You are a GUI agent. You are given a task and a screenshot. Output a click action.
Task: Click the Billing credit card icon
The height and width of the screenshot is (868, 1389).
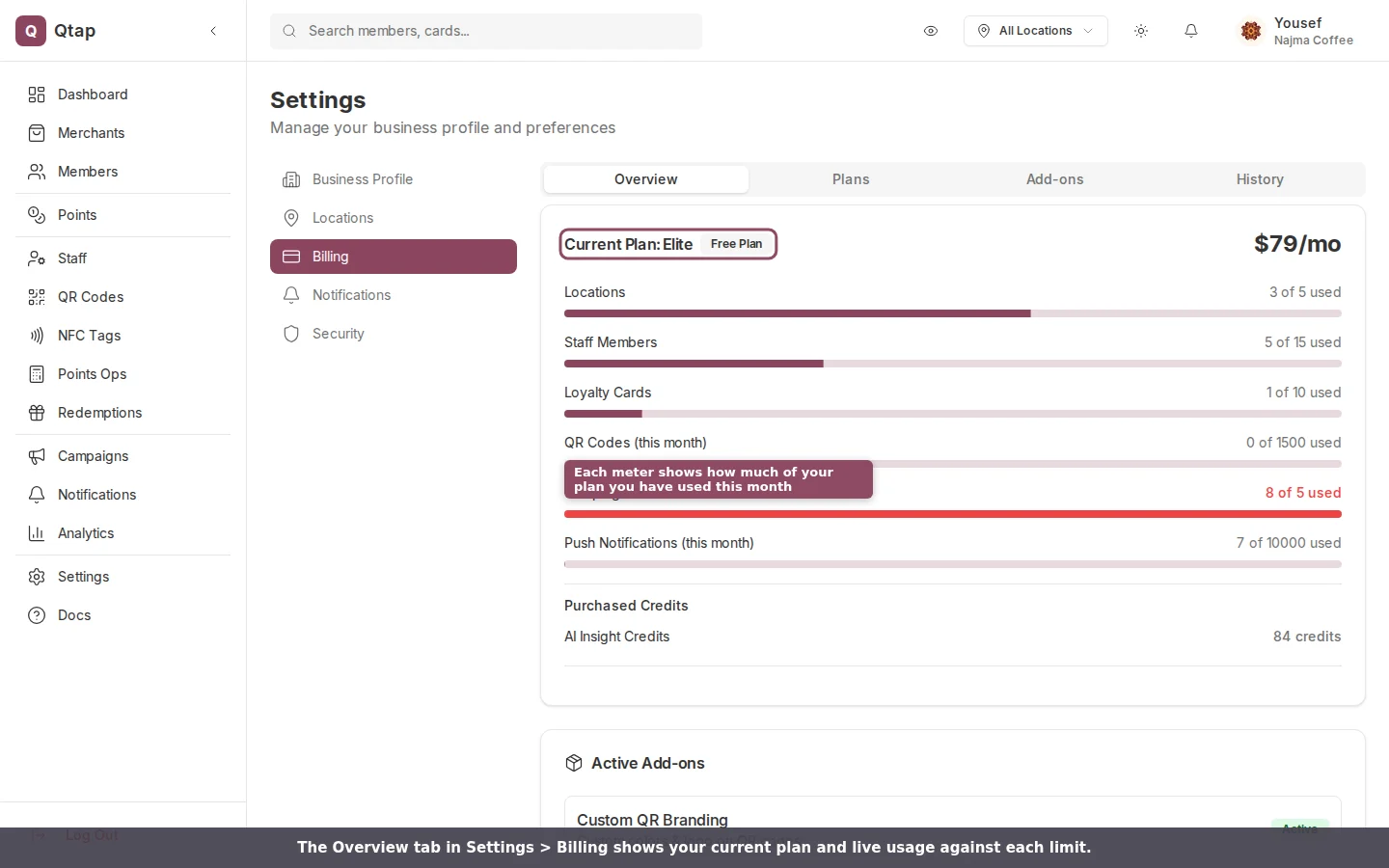coord(291,257)
